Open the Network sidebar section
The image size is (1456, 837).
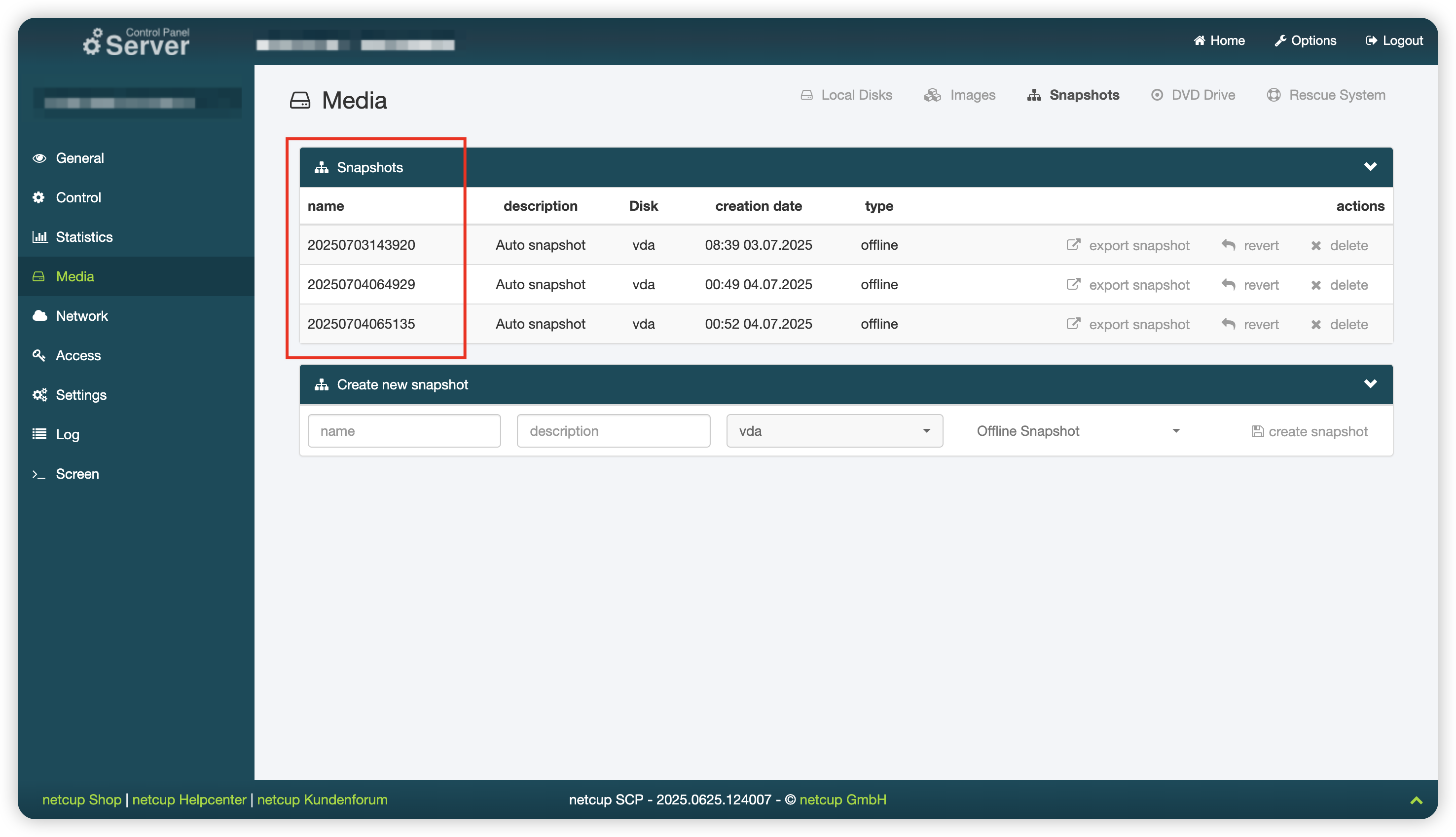coord(81,315)
